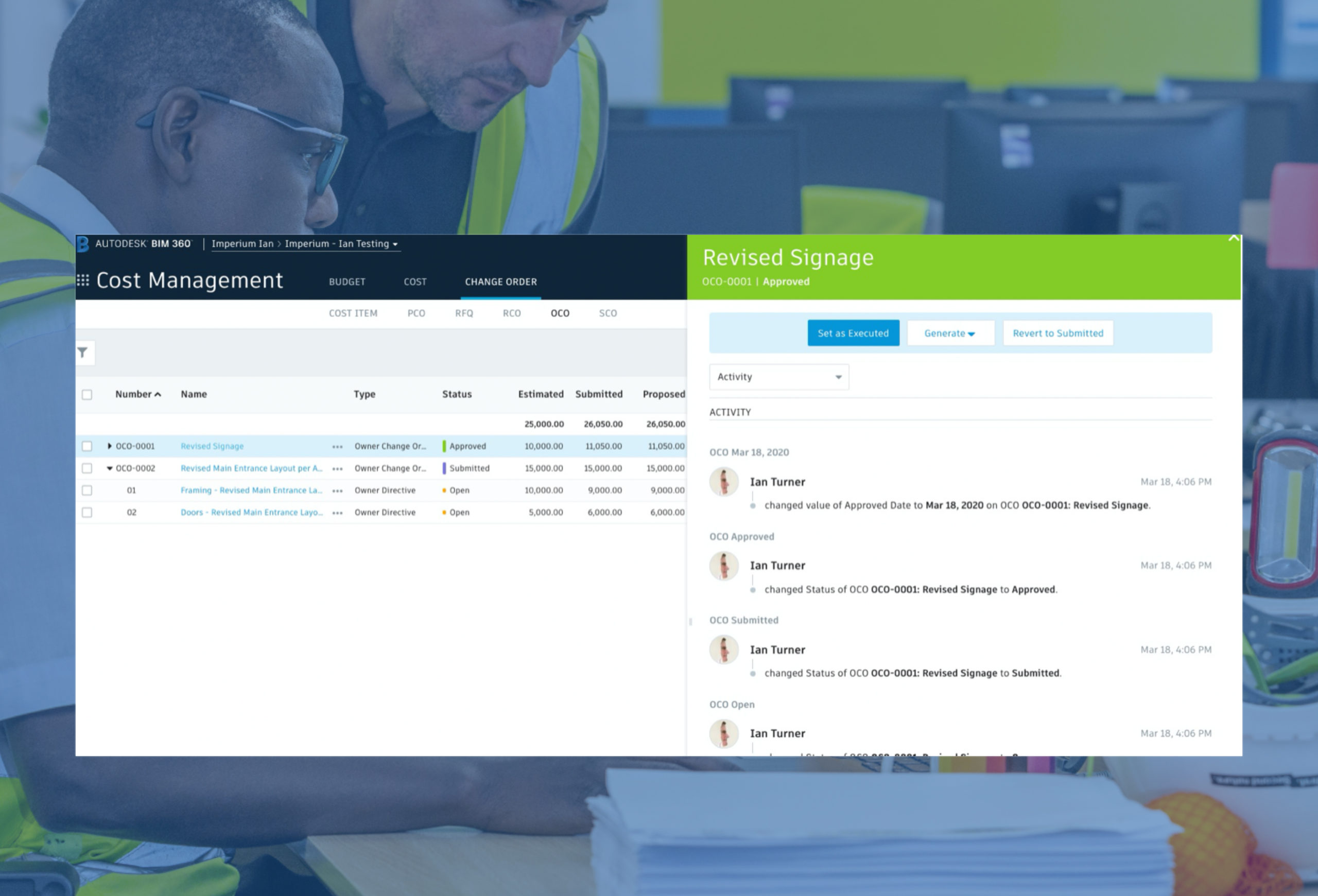The image size is (1318, 896).
Task: Click the green Approved status color bar
Action: point(445,446)
